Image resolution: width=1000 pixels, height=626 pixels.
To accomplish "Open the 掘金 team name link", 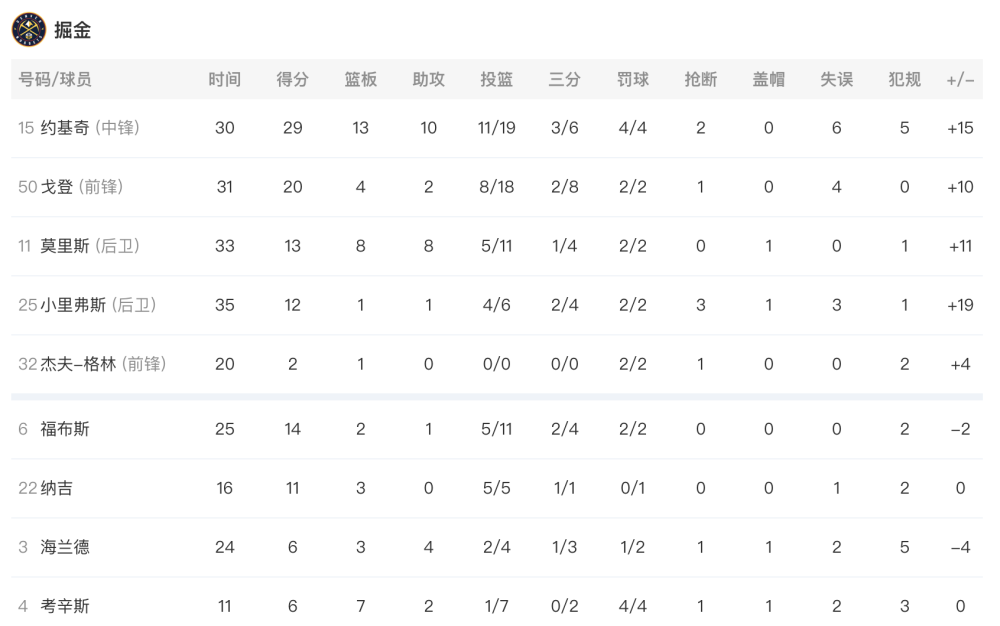I will click(72, 30).
